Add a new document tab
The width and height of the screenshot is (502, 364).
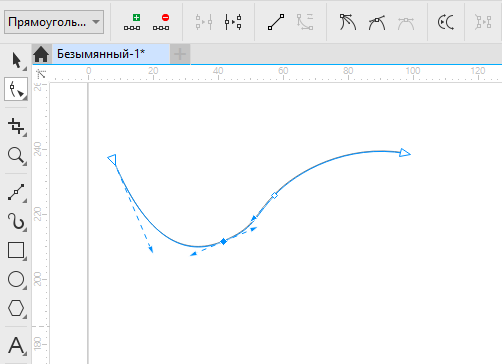click(180, 54)
